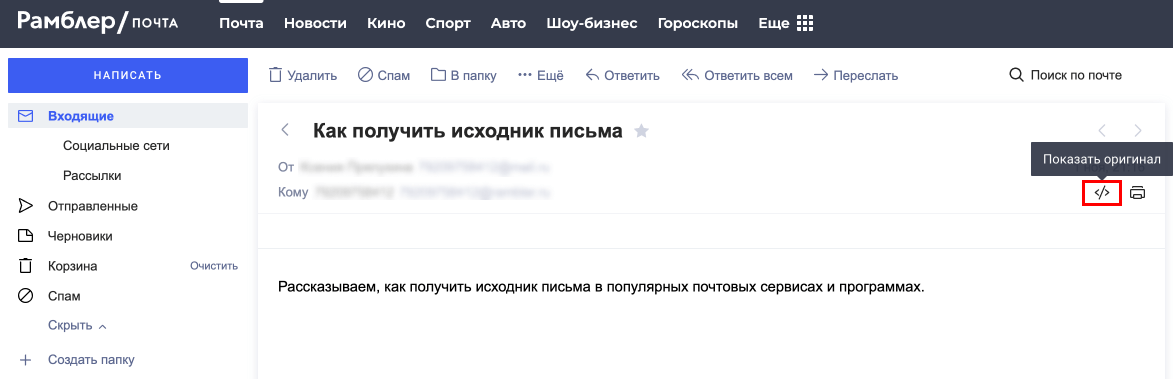Click the show original source code icon
Image resolution: width=1173 pixels, height=379 pixels.
[1101, 193]
